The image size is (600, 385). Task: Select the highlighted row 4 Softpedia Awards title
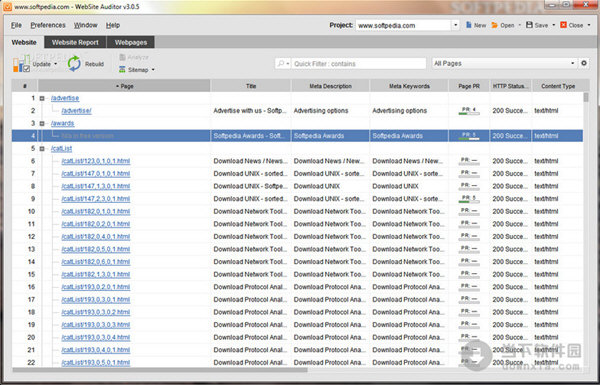point(249,136)
